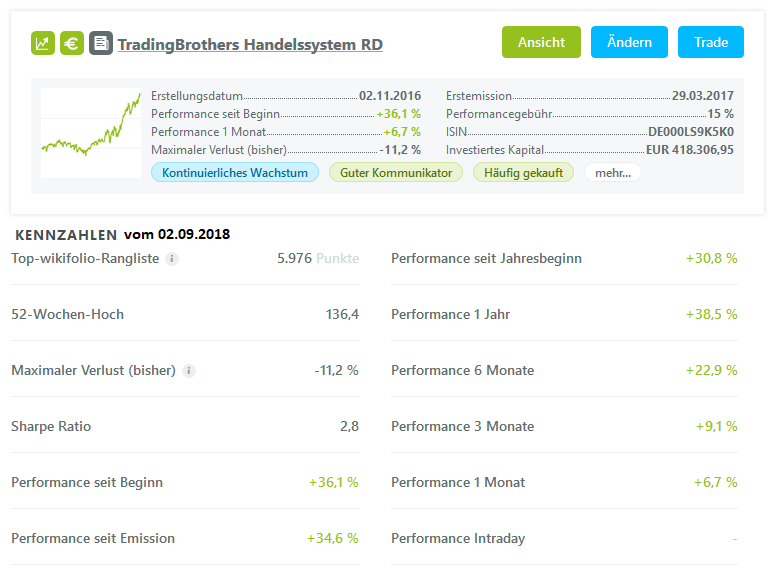Click the Performance seit Emission label
Image resolution: width=774 pixels, height=575 pixels.
click(x=93, y=538)
